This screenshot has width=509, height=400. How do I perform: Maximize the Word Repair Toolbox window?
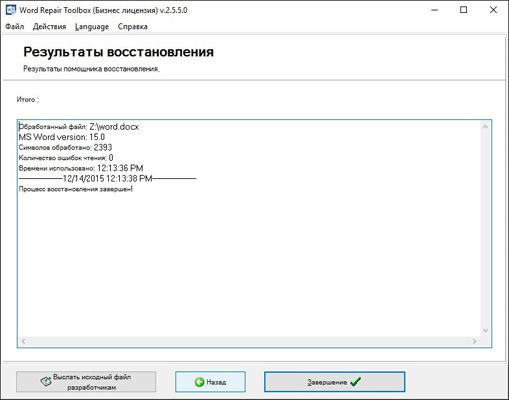(463, 10)
